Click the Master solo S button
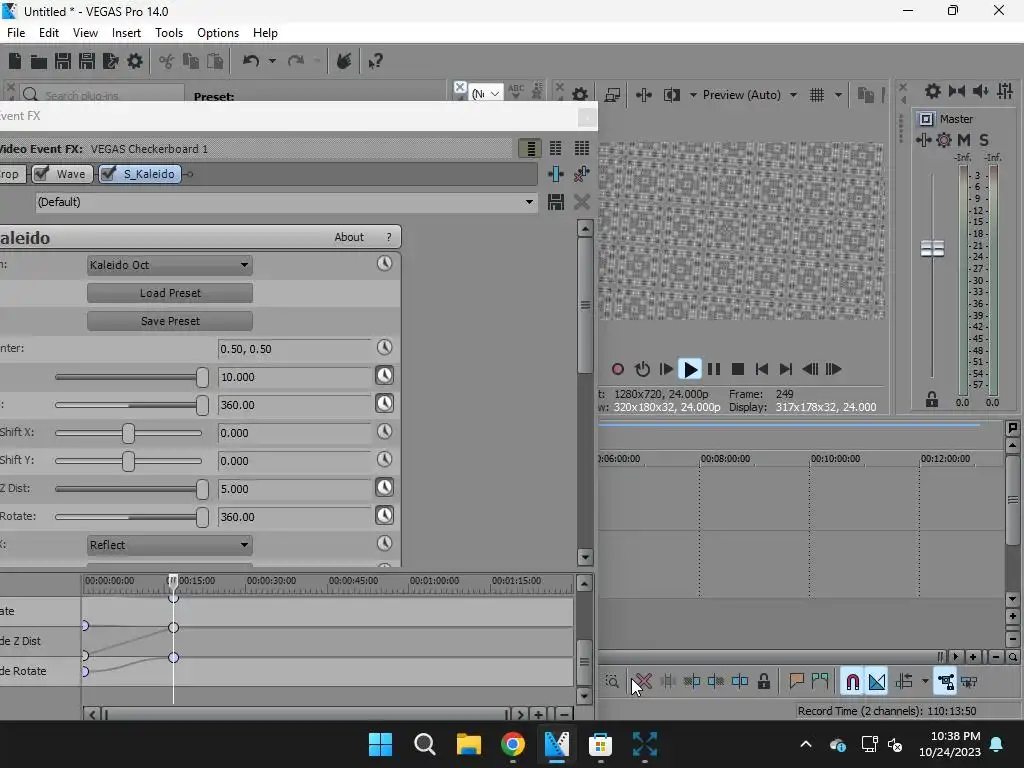 (984, 140)
